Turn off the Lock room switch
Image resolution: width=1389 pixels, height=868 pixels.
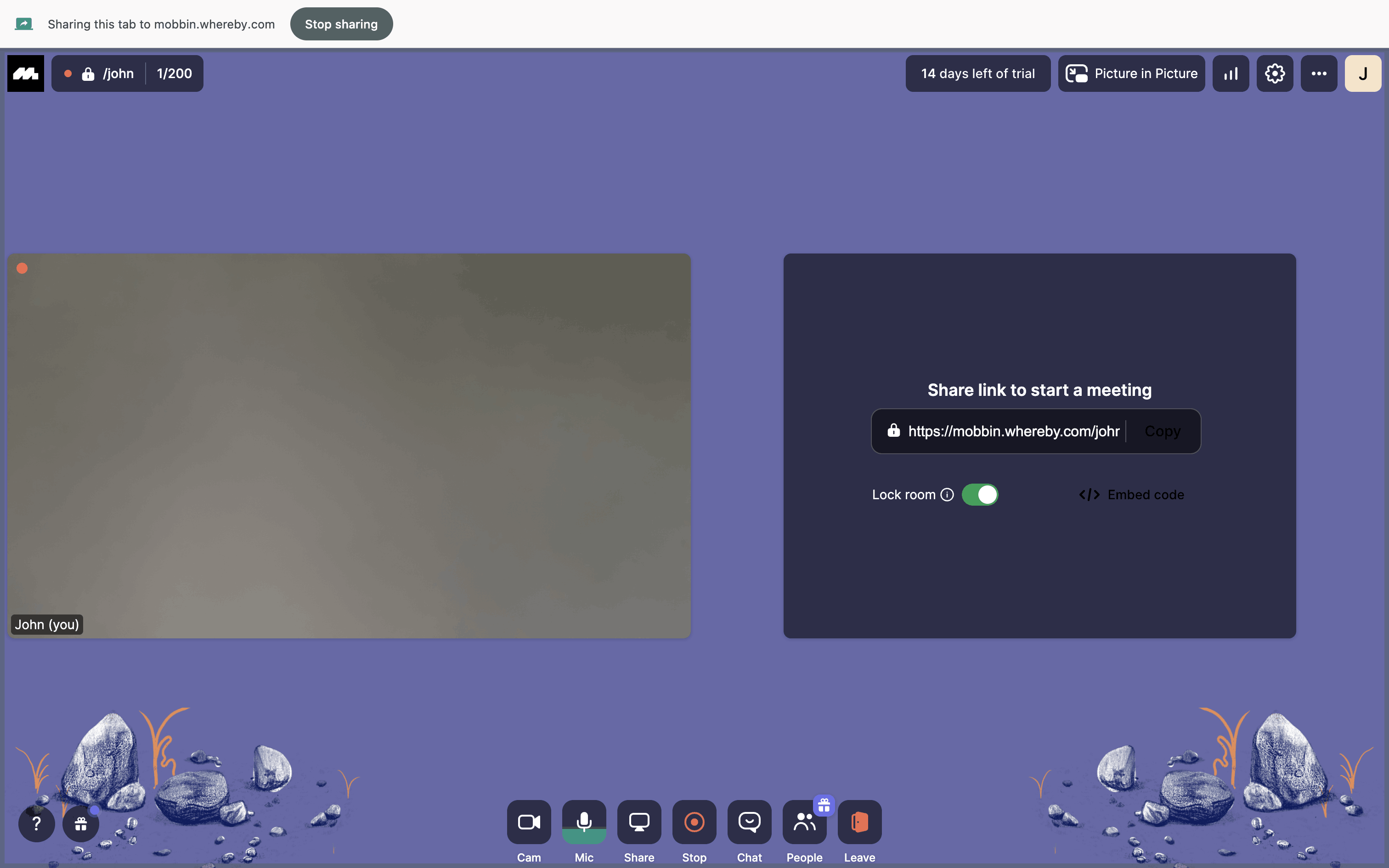[x=980, y=494]
